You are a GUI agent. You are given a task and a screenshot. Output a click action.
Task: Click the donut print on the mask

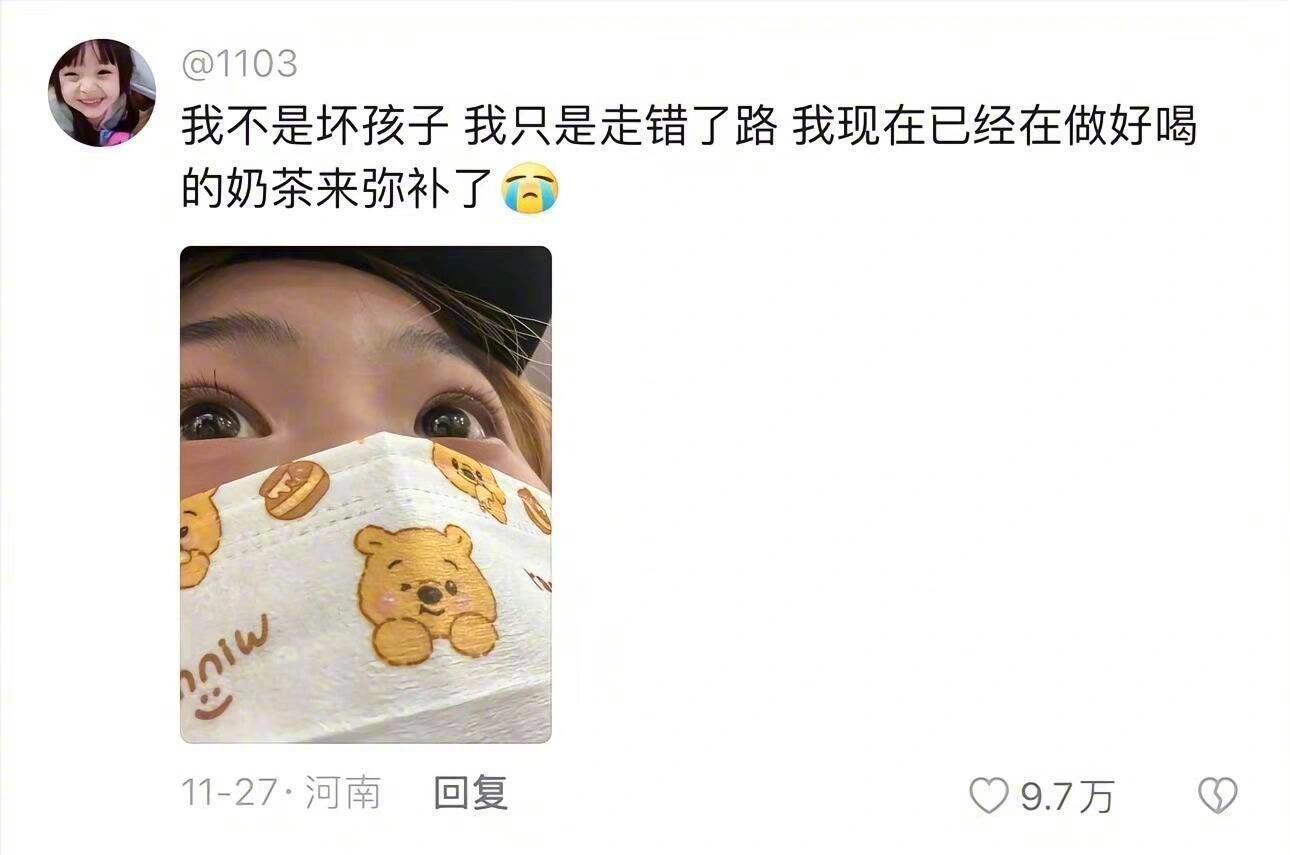tap(294, 490)
